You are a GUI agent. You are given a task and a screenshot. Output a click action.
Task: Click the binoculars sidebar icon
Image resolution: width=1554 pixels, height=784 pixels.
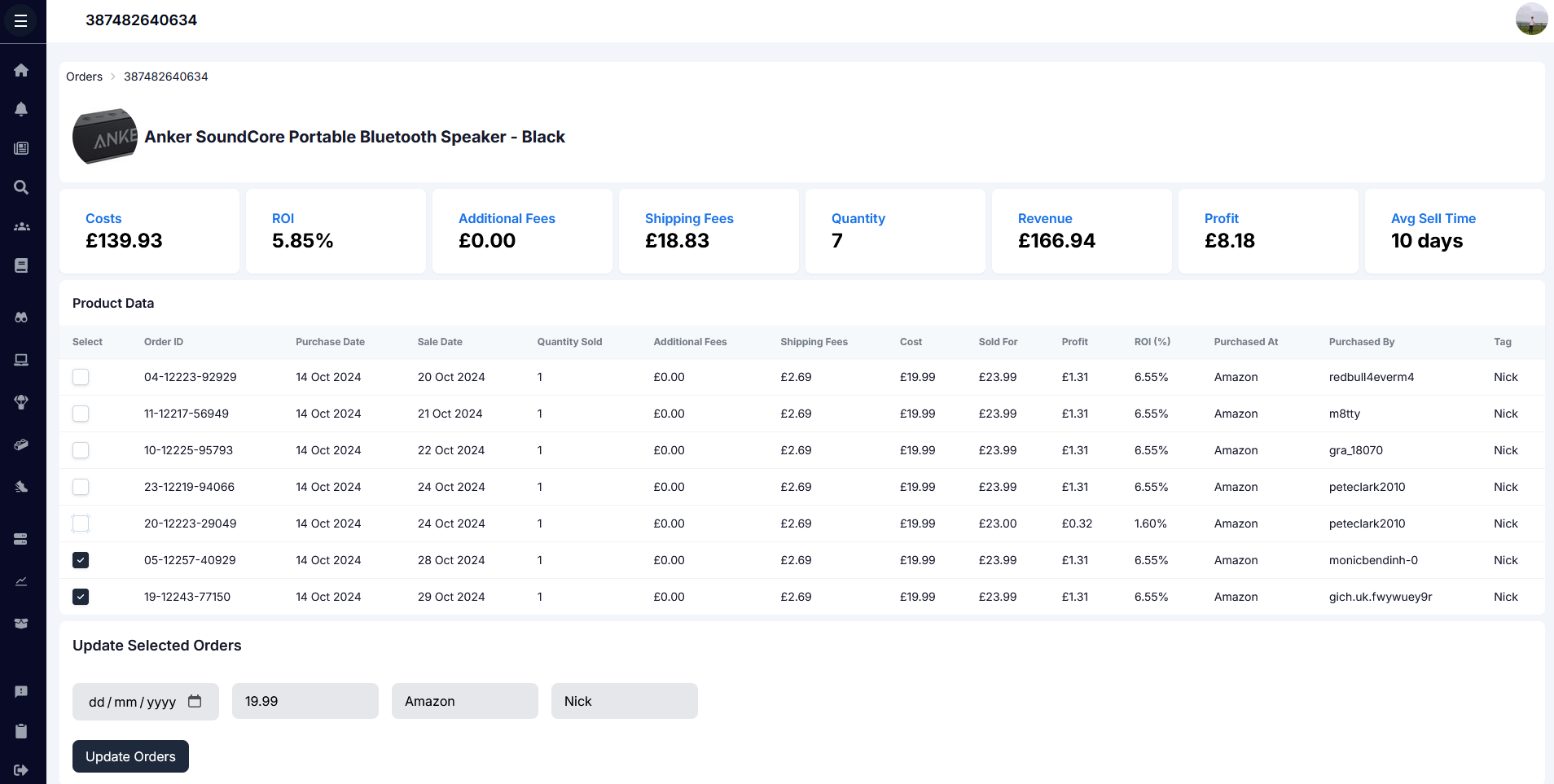(21, 317)
